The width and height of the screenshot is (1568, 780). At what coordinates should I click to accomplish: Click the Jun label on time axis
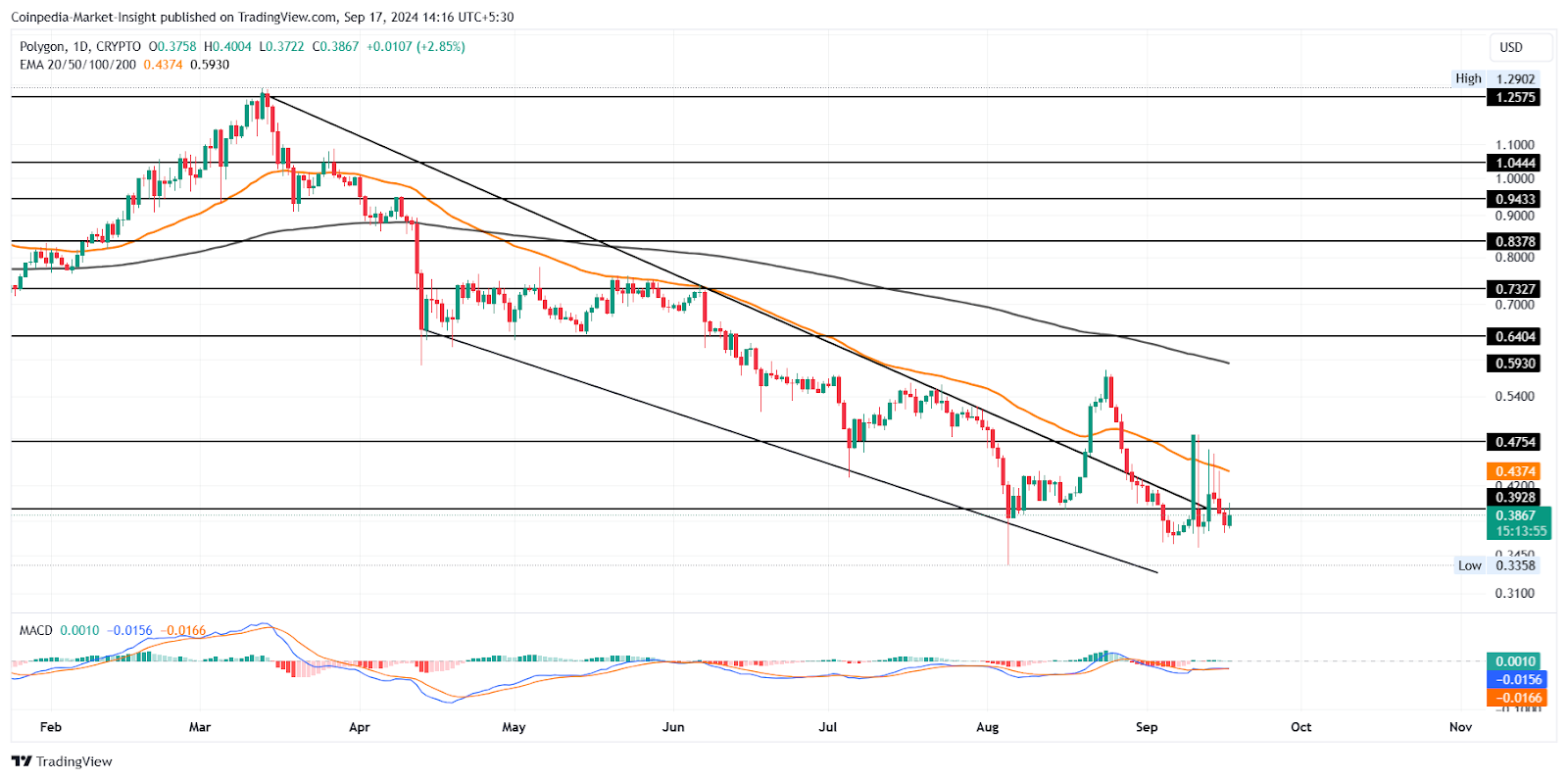click(x=673, y=727)
